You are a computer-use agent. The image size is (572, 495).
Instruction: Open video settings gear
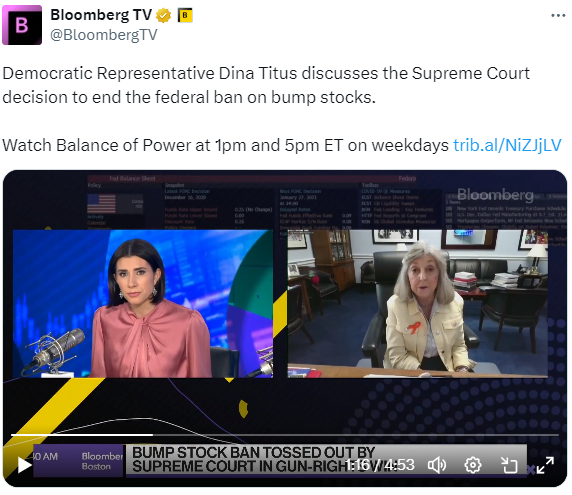click(473, 465)
